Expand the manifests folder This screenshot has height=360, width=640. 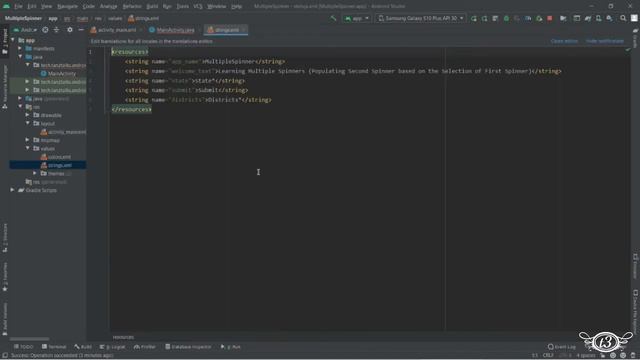tap(20, 48)
